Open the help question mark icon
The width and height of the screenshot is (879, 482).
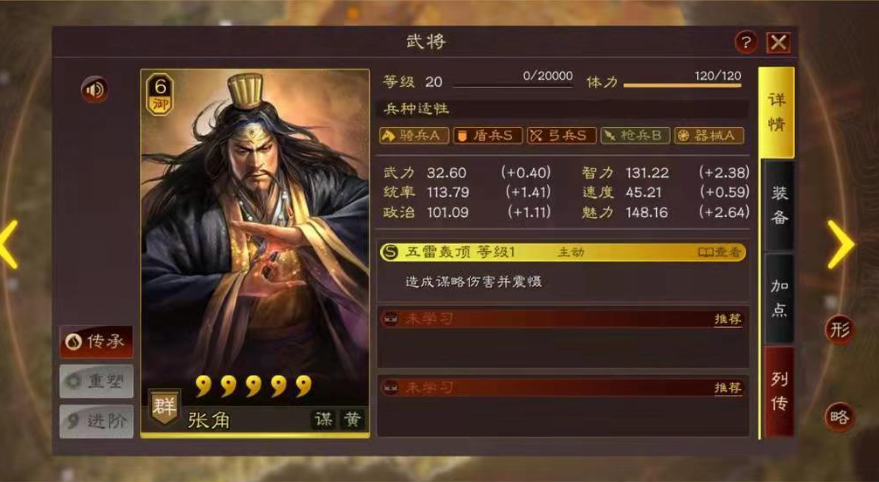pyautogui.click(x=746, y=42)
